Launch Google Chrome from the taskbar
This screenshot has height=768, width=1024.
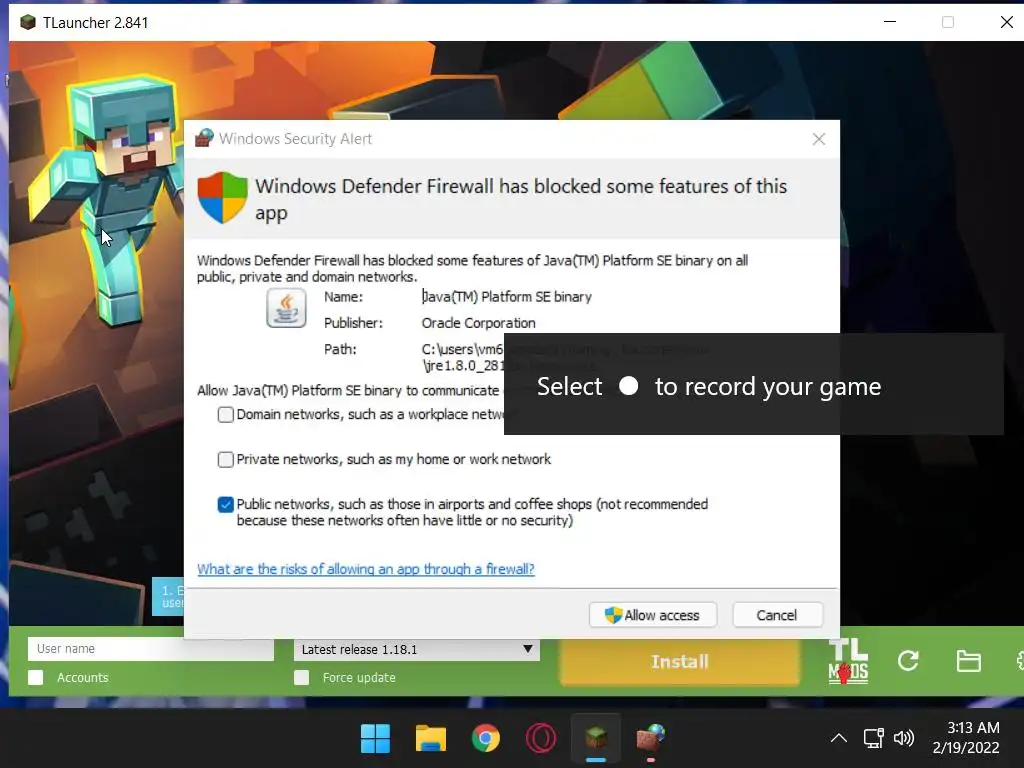(x=486, y=739)
